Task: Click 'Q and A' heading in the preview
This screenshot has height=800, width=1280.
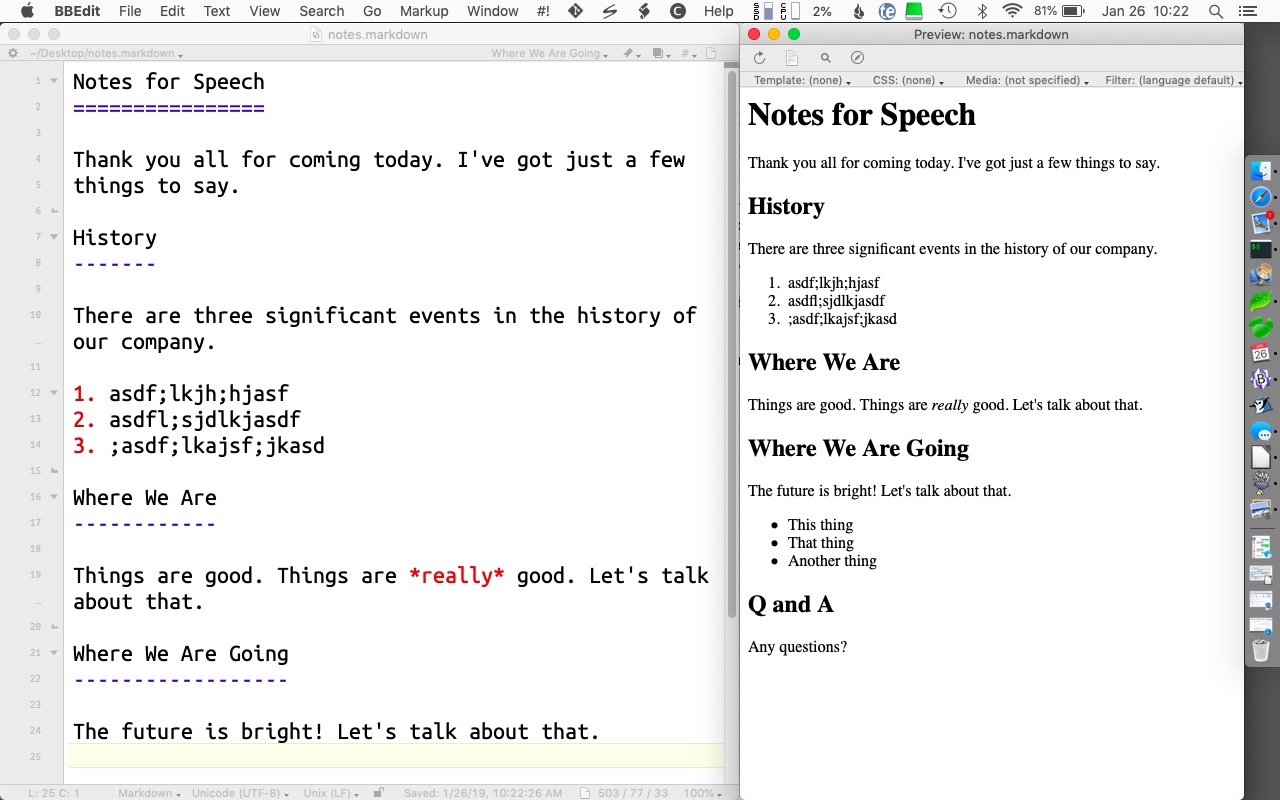Action: pyautogui.click(x=790, y=604)
